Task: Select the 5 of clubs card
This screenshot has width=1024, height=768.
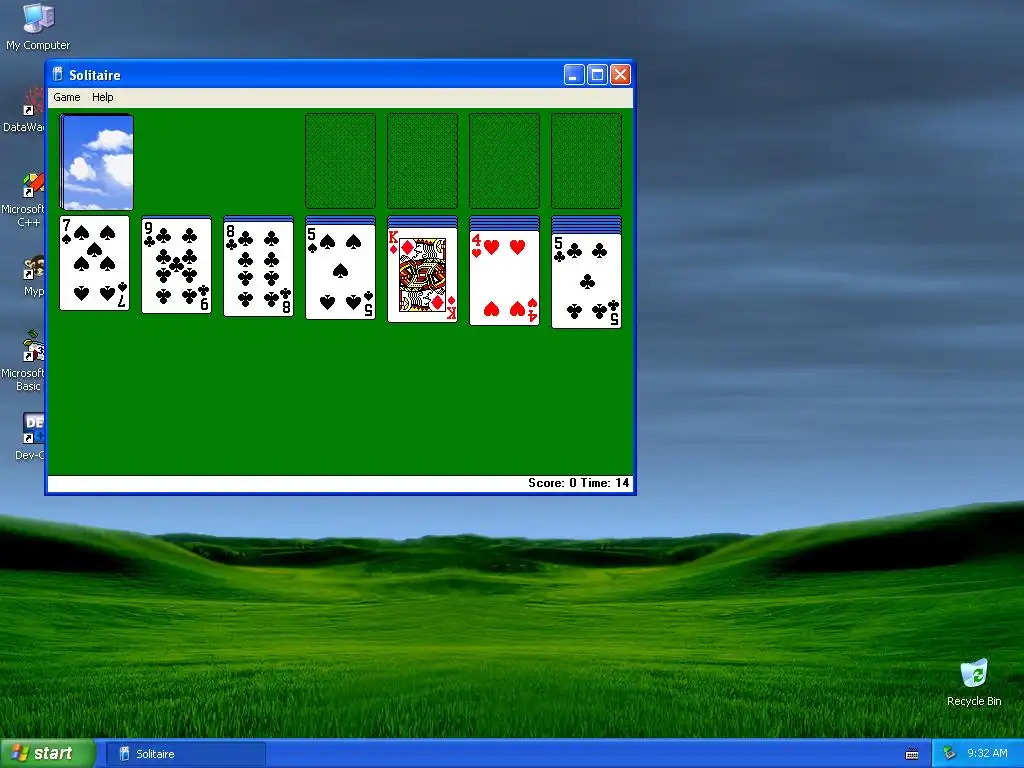Action: pos(586,281)
